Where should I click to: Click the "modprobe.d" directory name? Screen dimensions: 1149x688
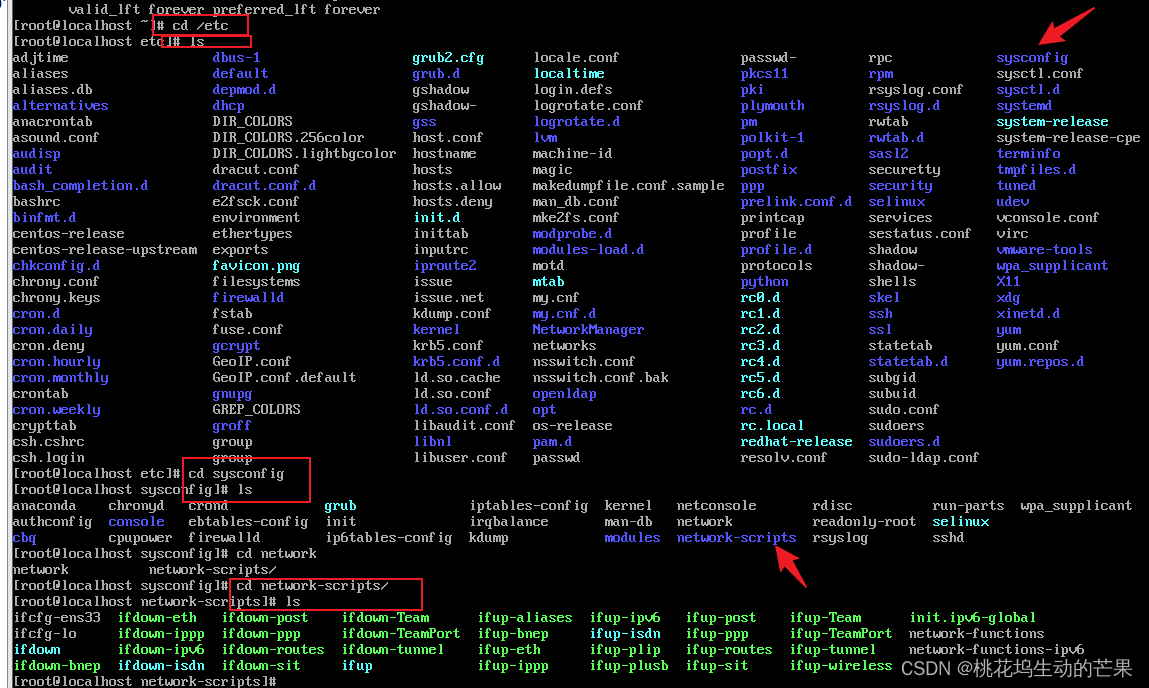[572, 234]
